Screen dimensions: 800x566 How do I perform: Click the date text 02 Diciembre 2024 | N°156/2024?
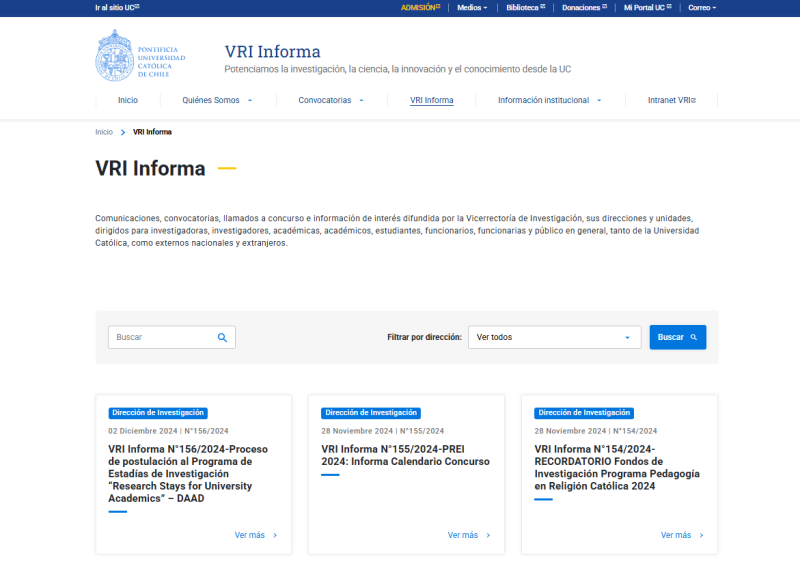point(168,431)
